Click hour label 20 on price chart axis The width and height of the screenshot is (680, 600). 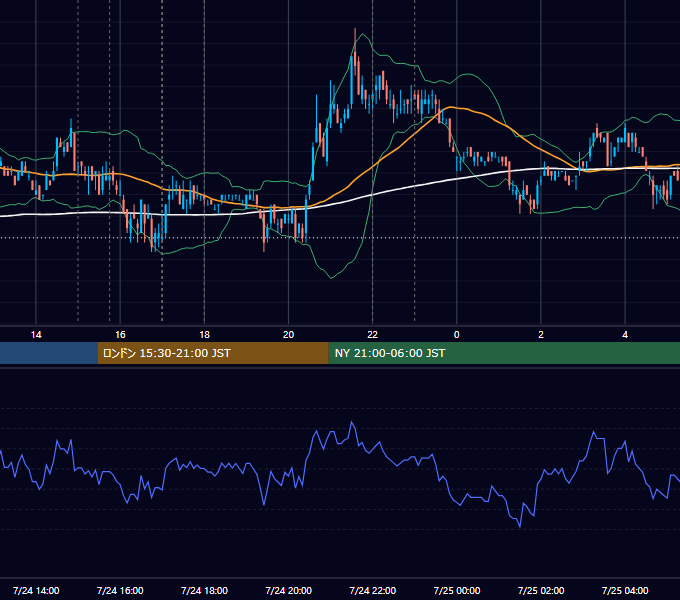pyautogui.click(x=288, y=335)
